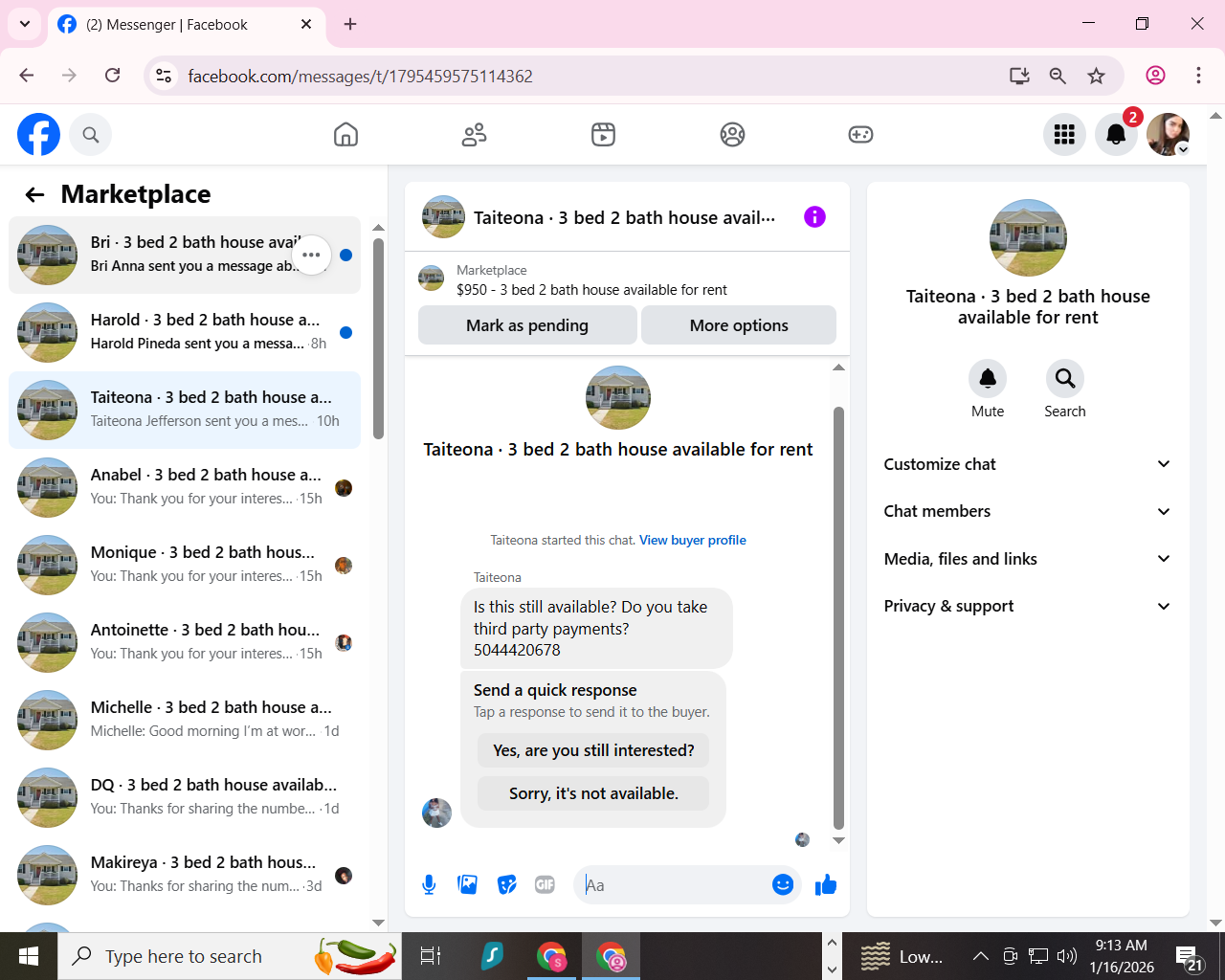The height and width of the screenshot is (980, 1225).
Task: Choose a sticker icon
Action: [x=507, y=885]
